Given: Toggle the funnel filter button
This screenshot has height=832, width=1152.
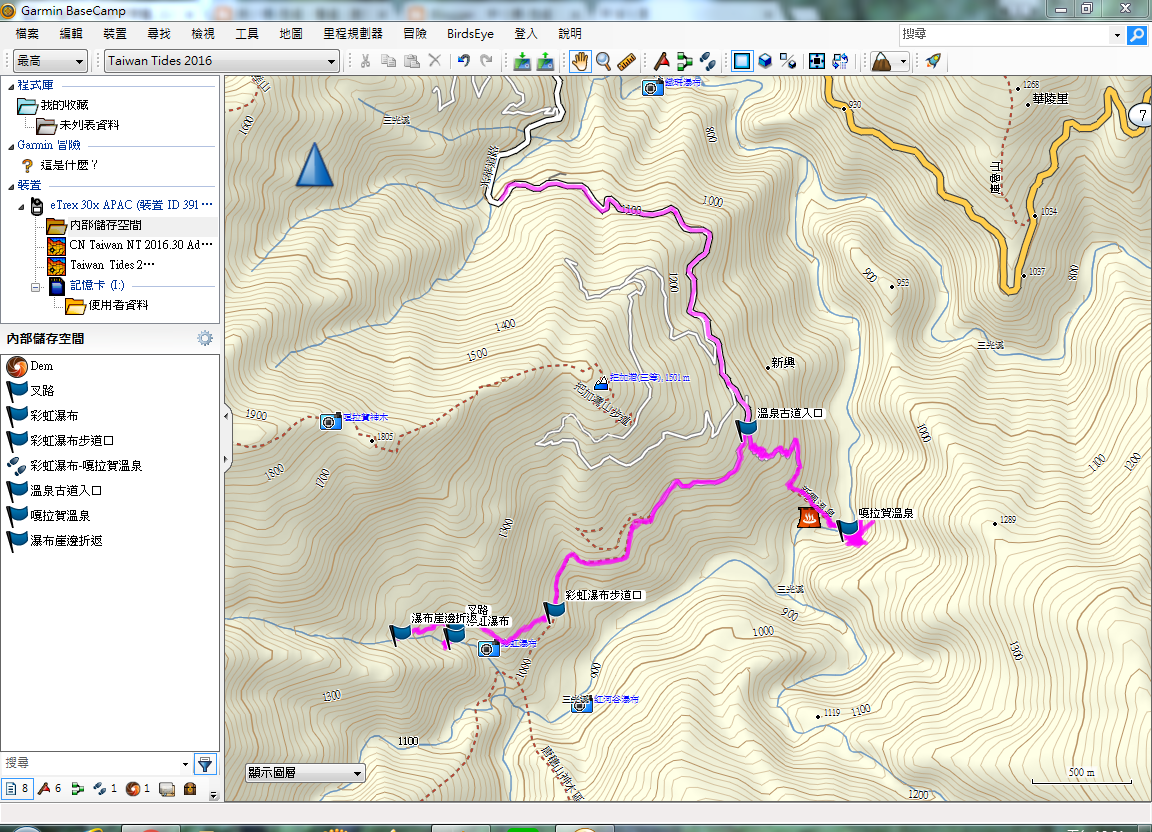Looking at the screenshot, I should [205, 764].
